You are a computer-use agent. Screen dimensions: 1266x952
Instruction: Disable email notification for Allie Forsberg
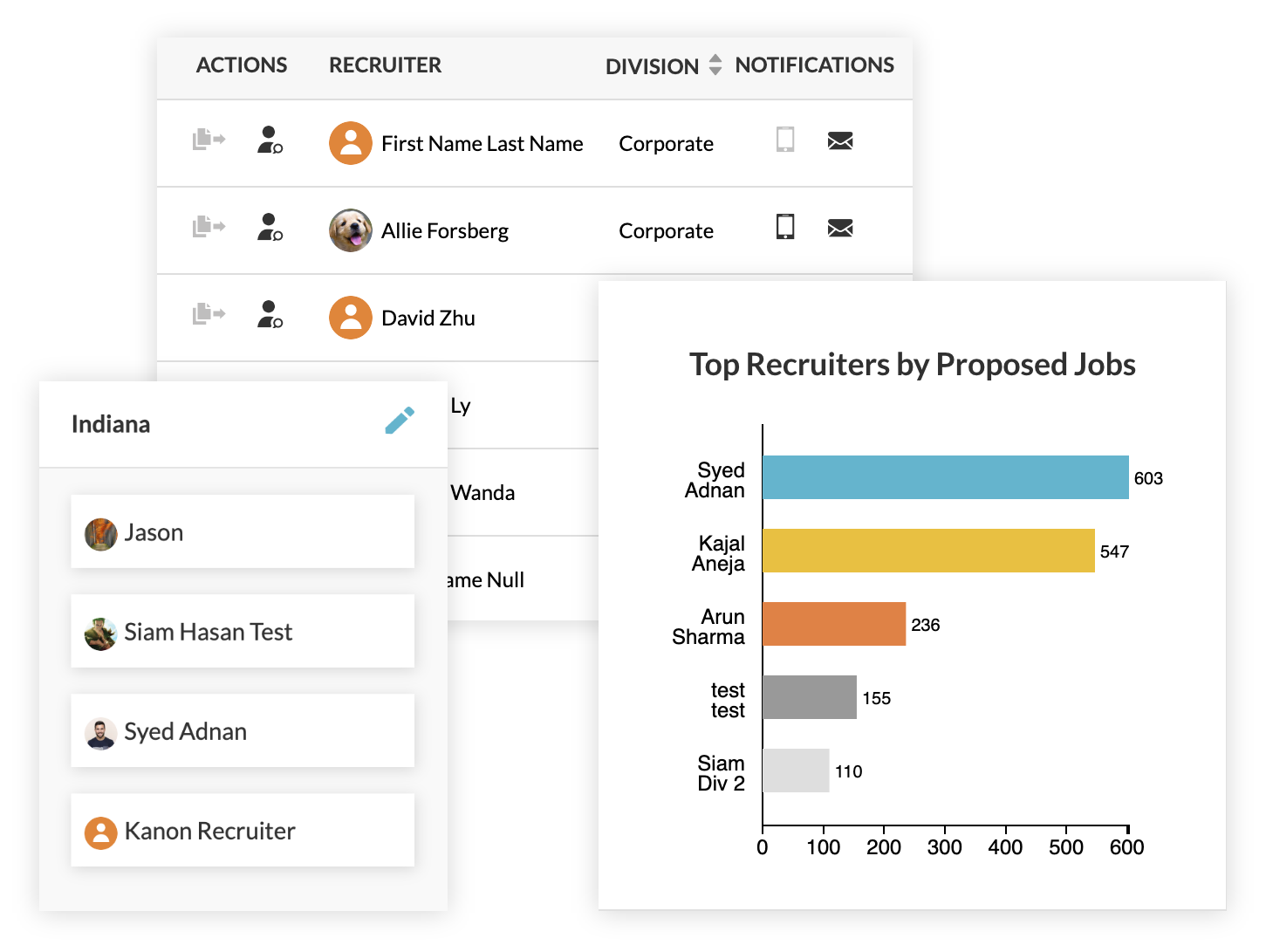tap(839, 228)
